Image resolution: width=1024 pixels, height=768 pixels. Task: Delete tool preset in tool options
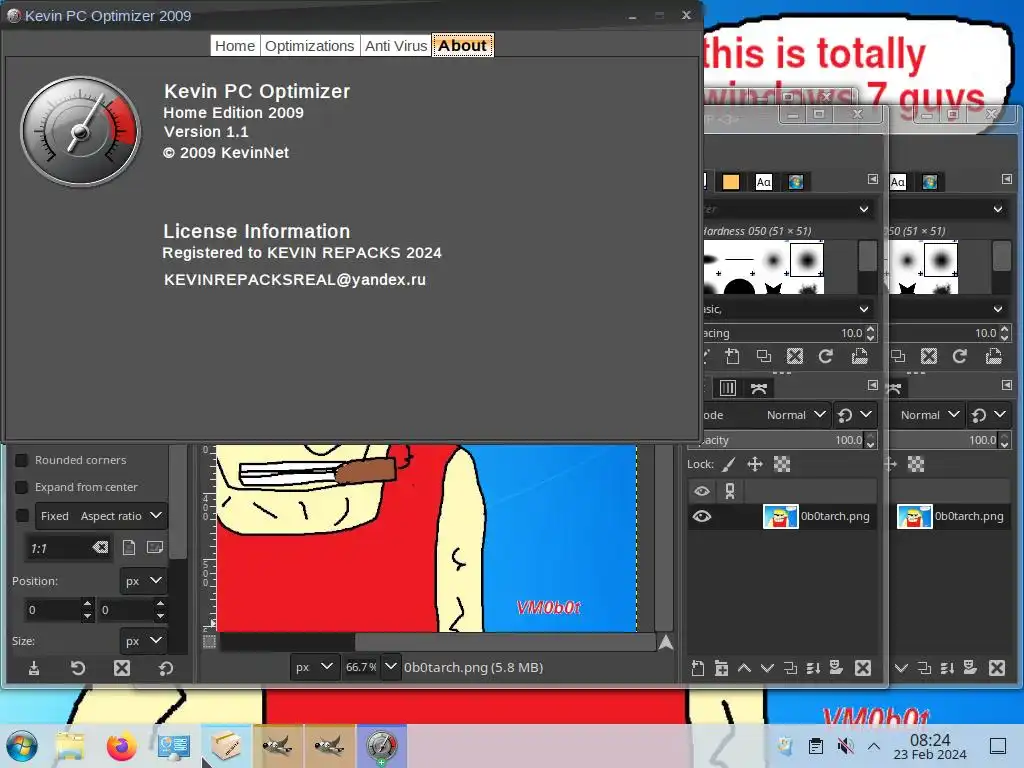121,668
